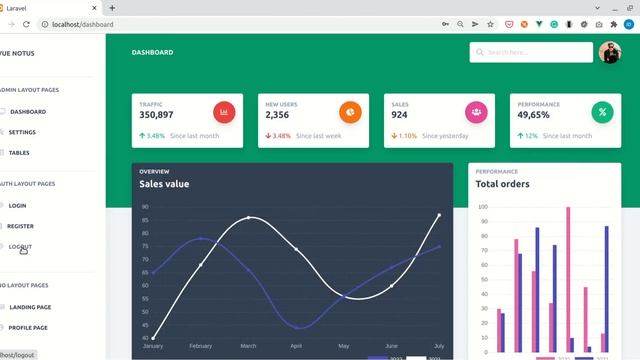Open Settings in sidebar
This screenshot has height=360, width=640.
coord(22,132)
